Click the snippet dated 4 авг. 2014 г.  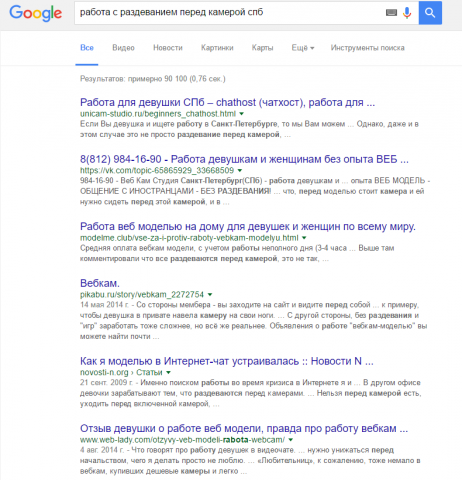[250, 461]
